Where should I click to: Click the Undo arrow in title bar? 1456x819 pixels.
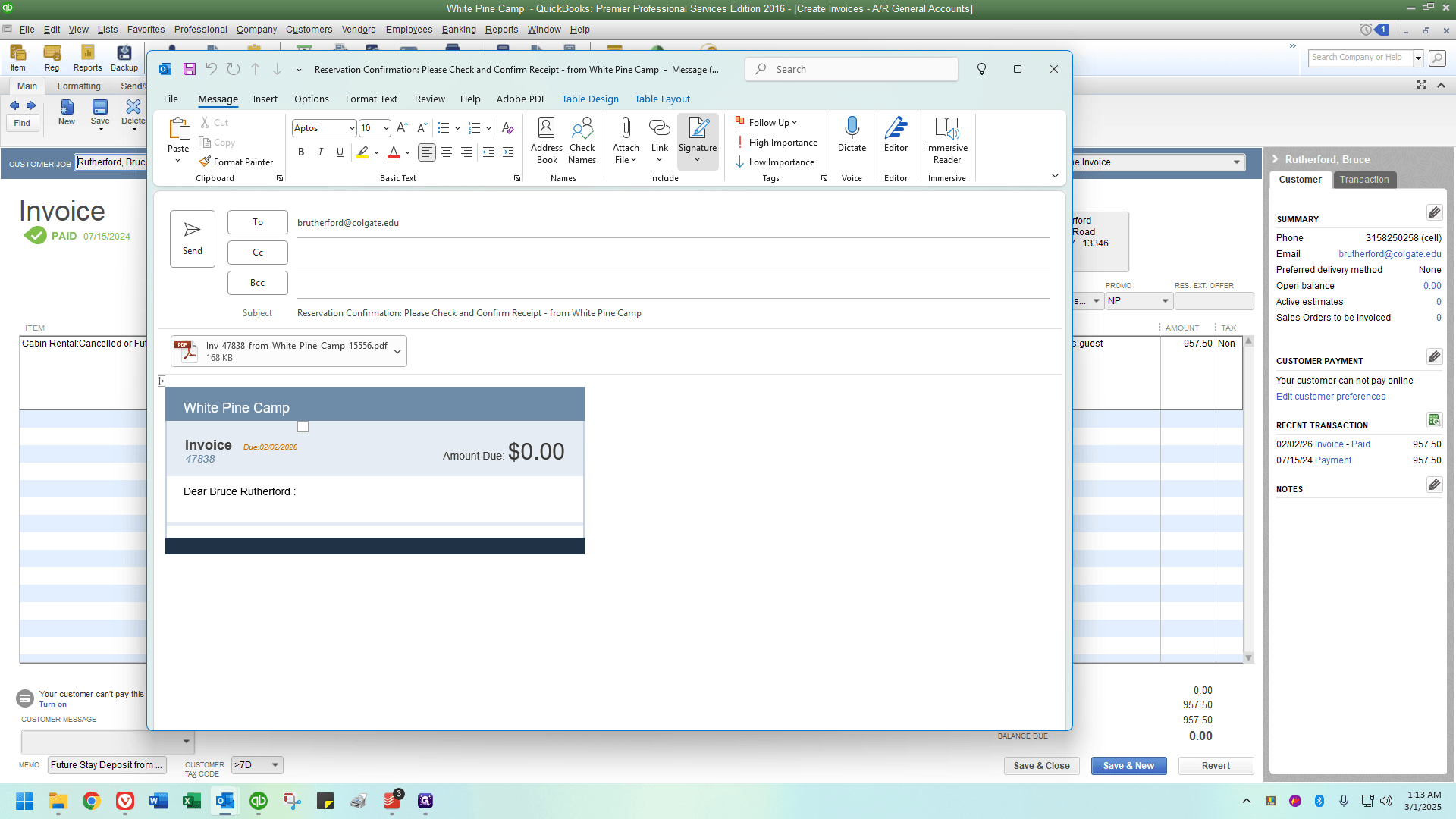point(212,69)
